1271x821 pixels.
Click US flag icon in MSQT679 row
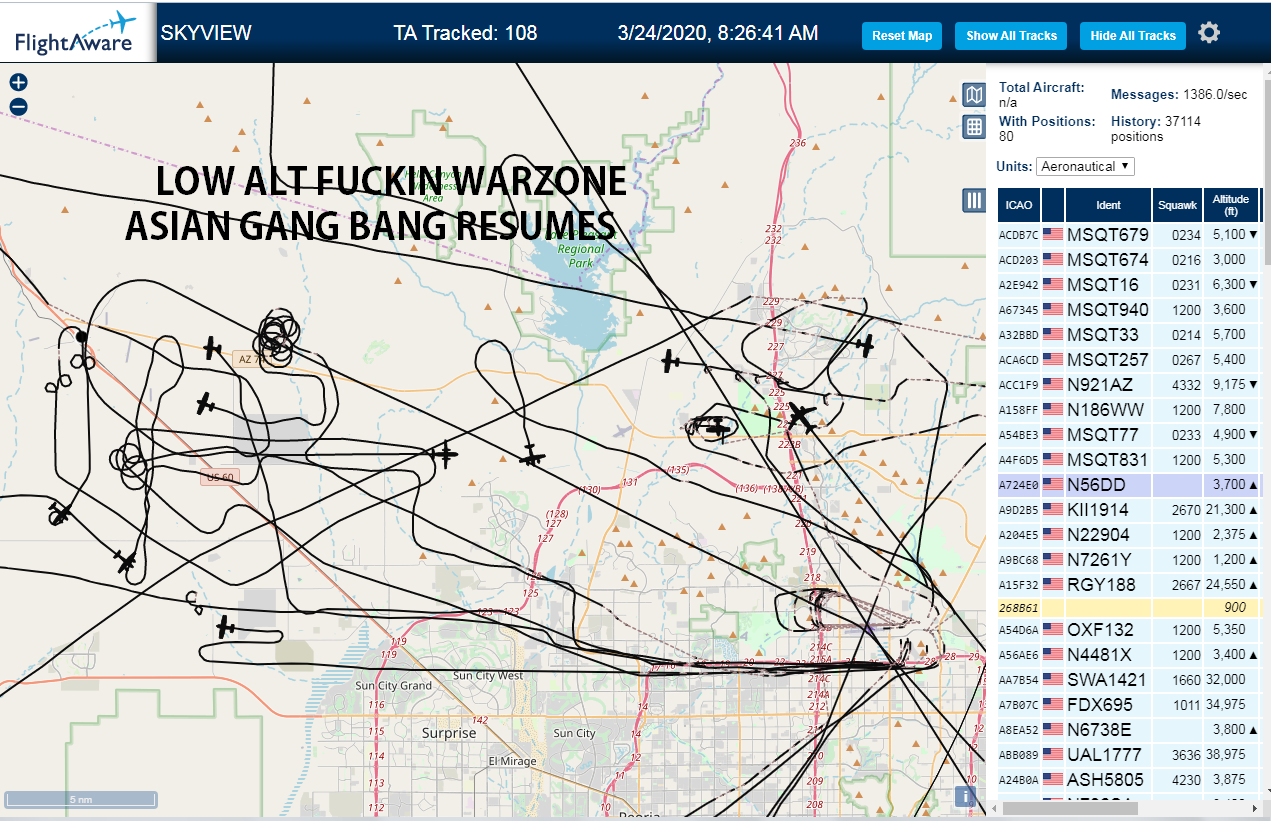[x=1053, y=234]
